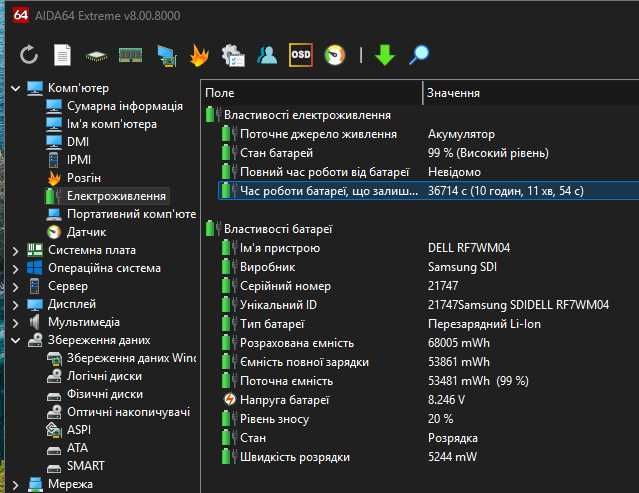Screen dimensions: 639x493
Task: Click the Поле column header
Action: tap(312, 93)
